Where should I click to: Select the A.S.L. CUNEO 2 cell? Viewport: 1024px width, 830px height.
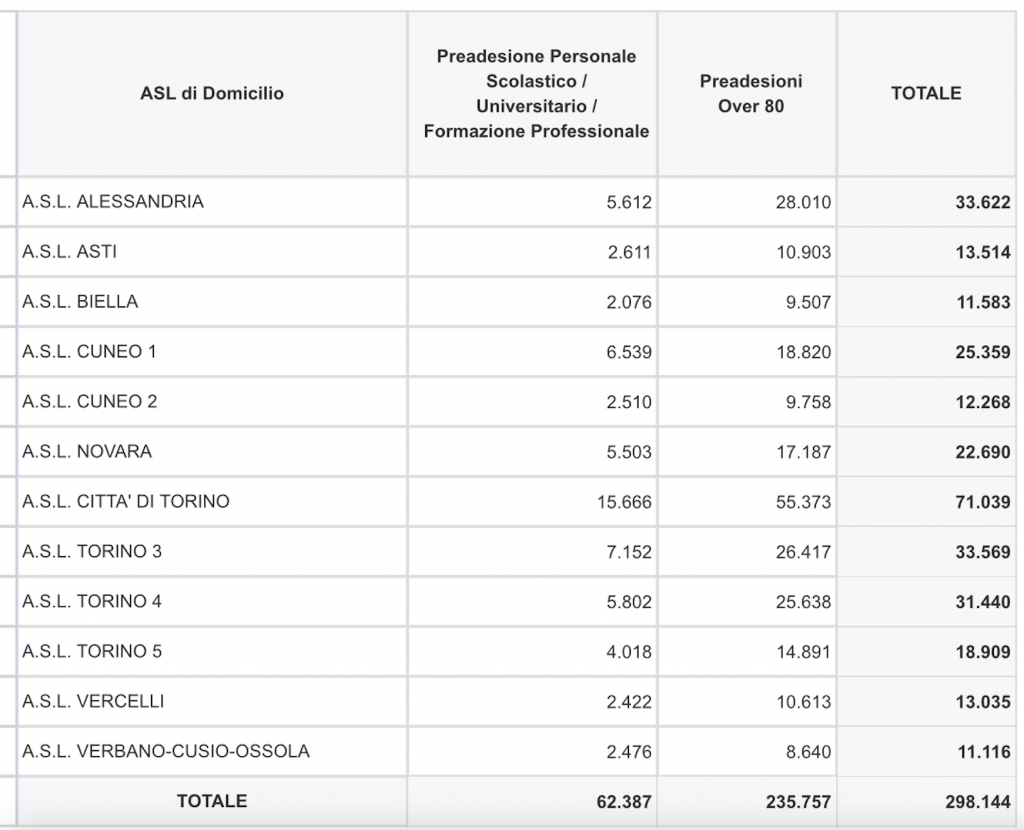pos(212,402)
